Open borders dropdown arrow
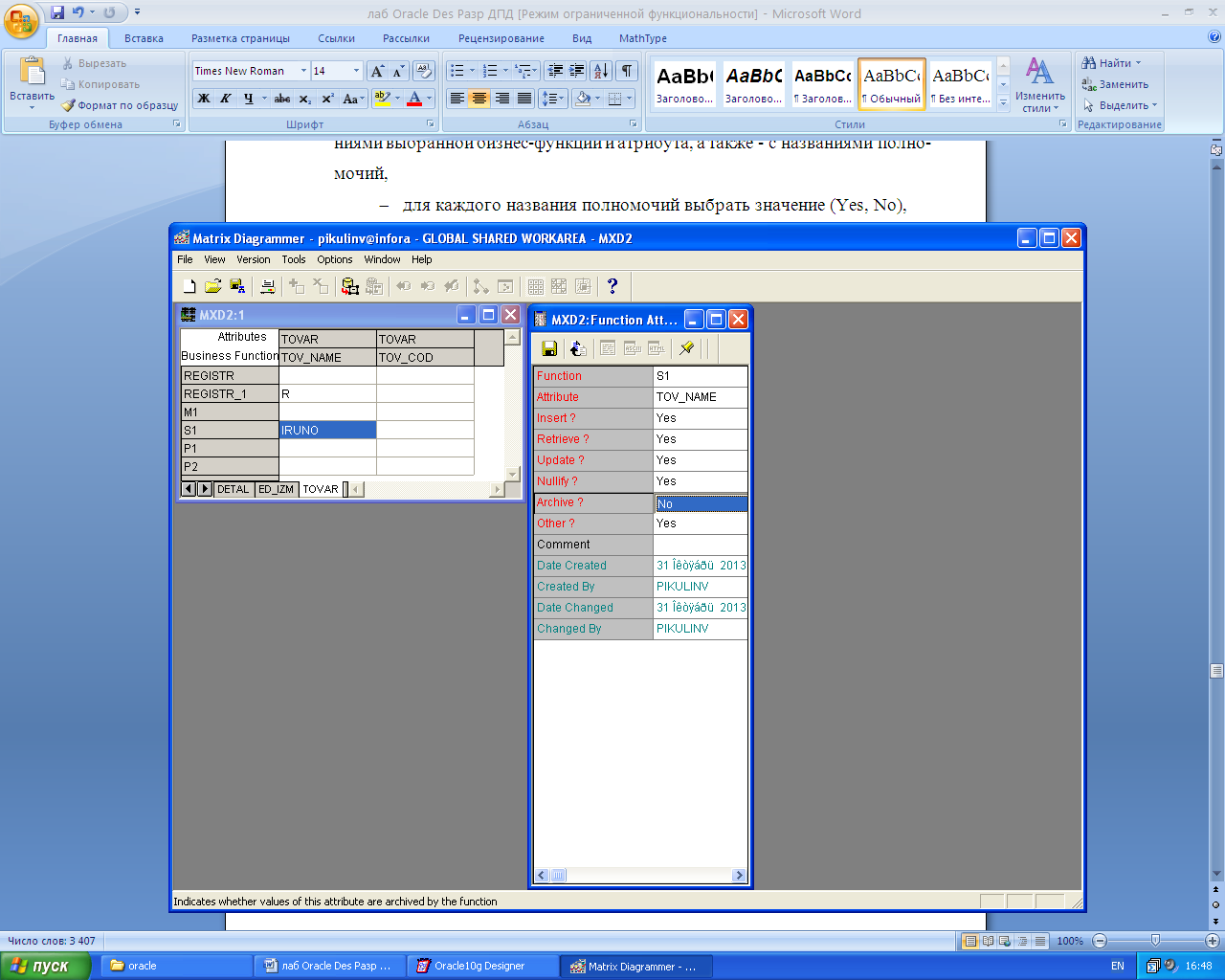1225x980 pixels. [x=629, y=98]
